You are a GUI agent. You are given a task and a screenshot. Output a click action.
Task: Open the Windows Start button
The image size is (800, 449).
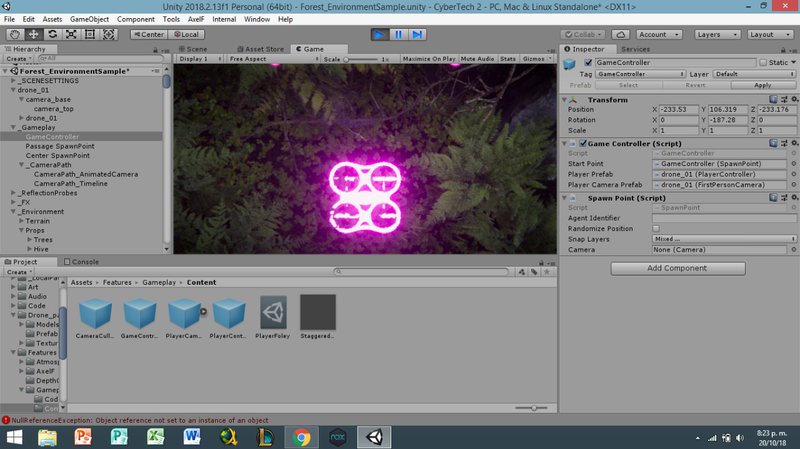point(14,437)
